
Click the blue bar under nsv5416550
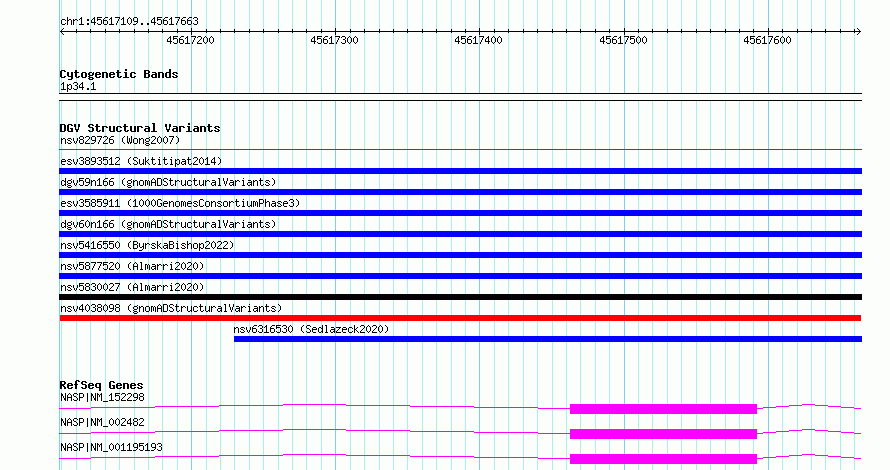(x=460, y=255)
